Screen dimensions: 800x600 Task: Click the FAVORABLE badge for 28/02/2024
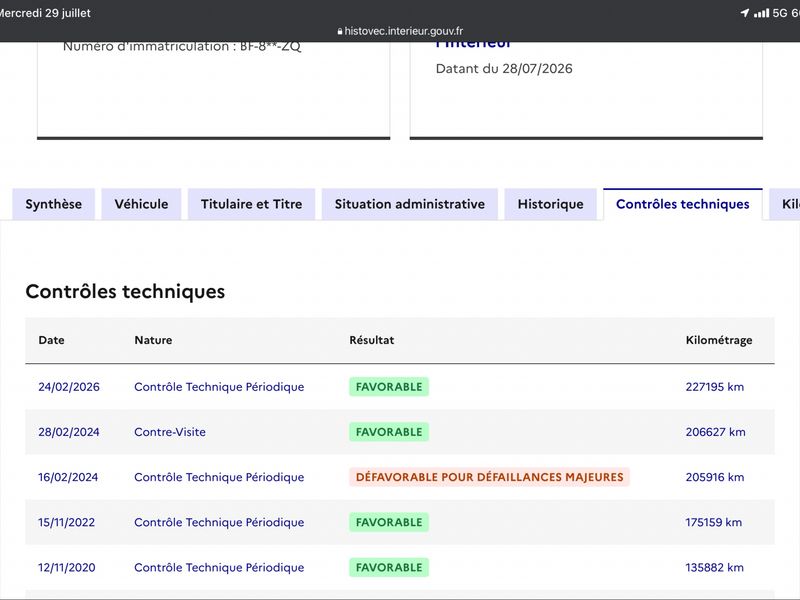389,432
